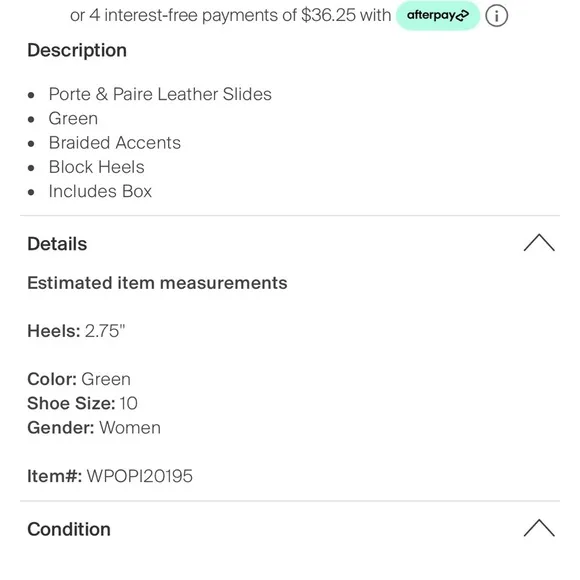Click the Afterpay logo badge
The width and height of the screenshot is (580, 580).
pos(438,16)
